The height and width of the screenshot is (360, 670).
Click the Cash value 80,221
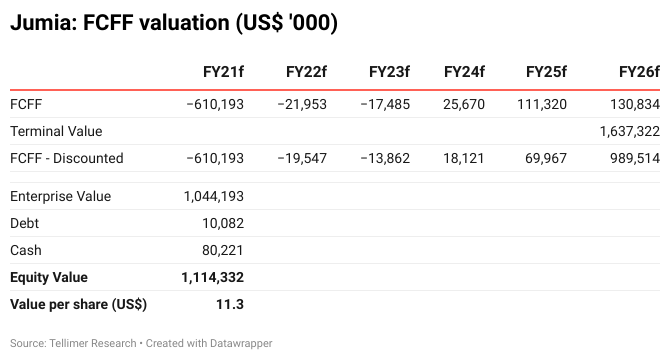click(223, 250)
